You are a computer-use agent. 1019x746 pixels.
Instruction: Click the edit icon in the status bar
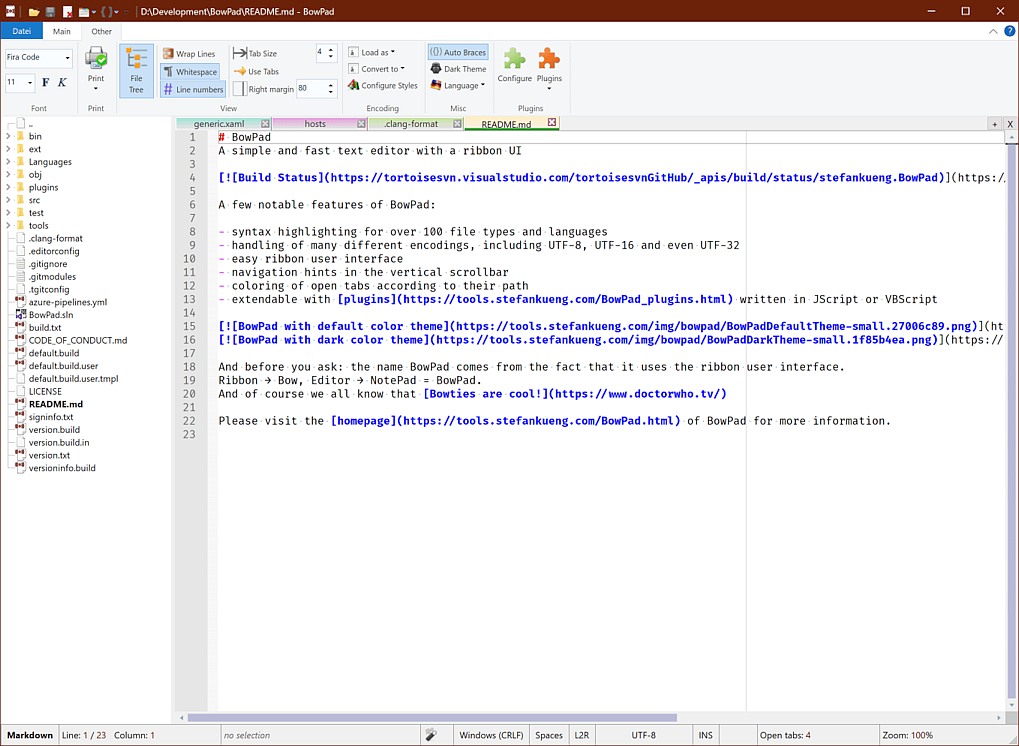(x=431, y=735)
